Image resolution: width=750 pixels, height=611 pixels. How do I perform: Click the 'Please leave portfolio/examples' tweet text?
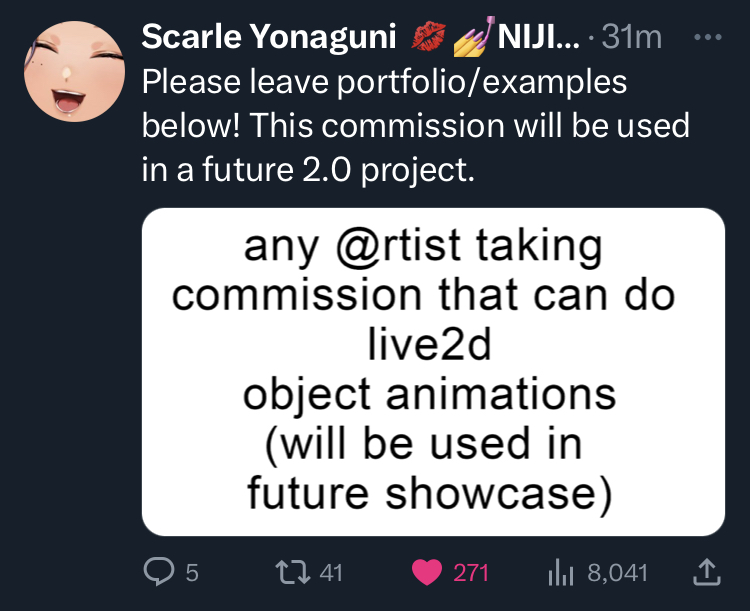tap(384, 82)
